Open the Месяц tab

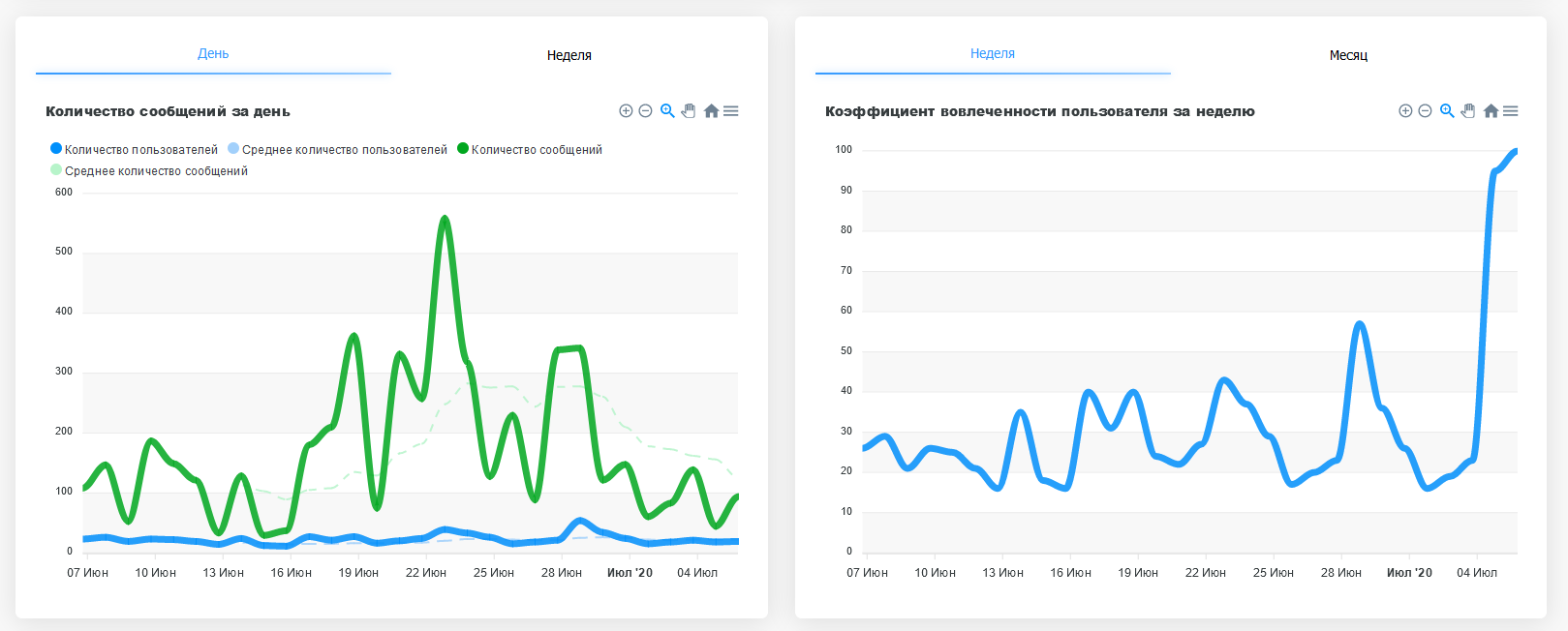click(1348, 55)
